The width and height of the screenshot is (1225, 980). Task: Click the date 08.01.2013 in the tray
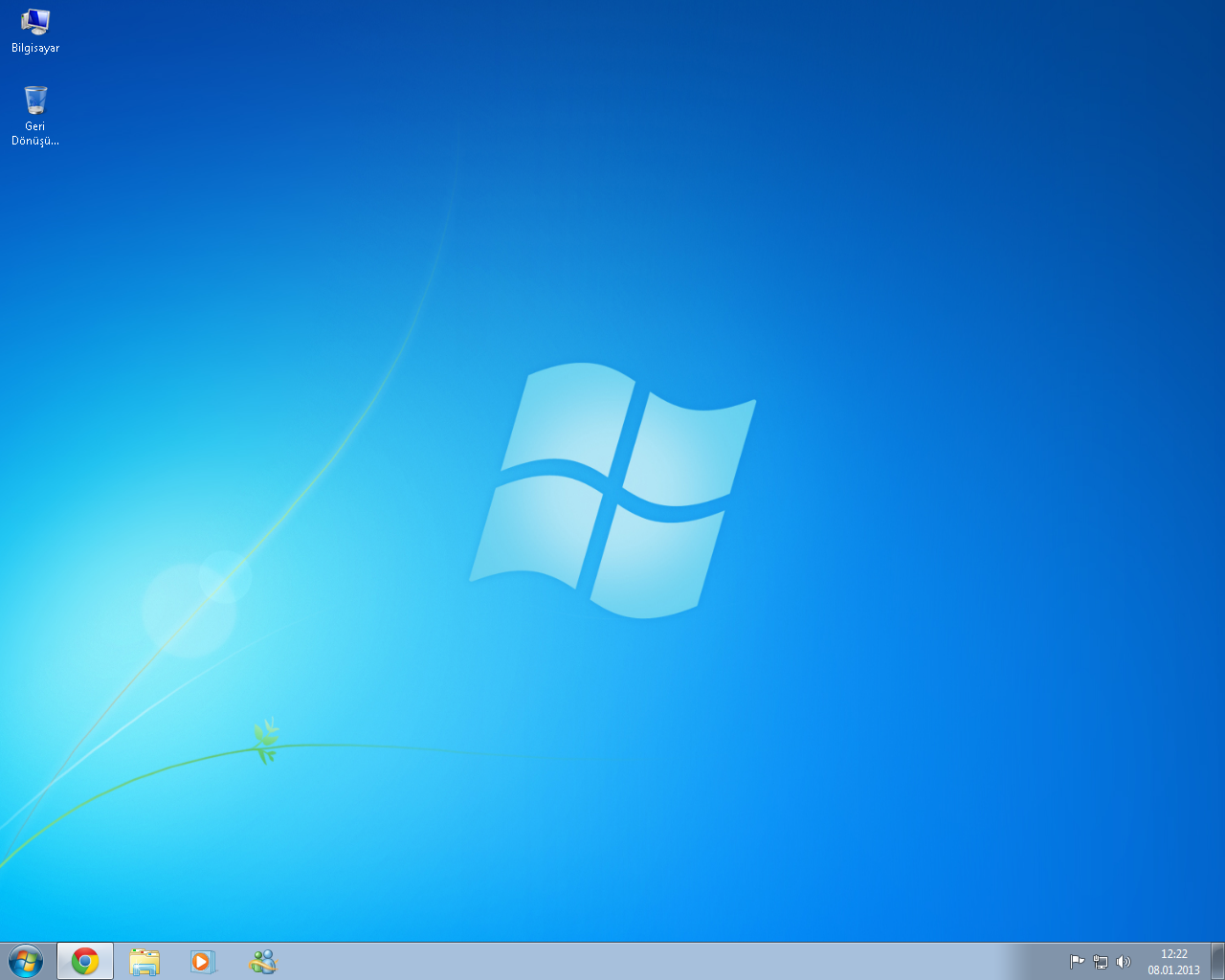[1174, 969]
